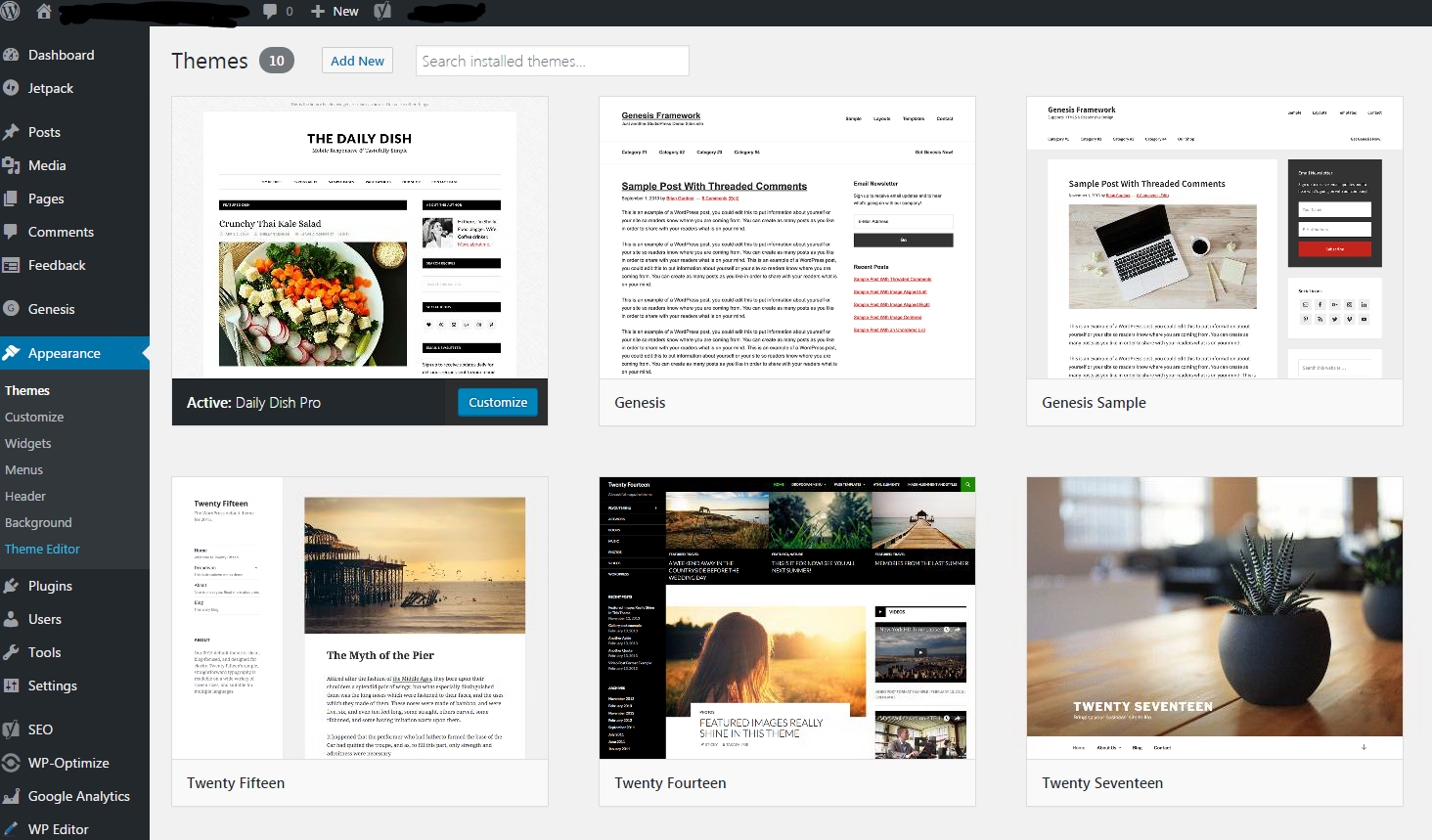Click the Themes page heading

click(x=209, y=61)
